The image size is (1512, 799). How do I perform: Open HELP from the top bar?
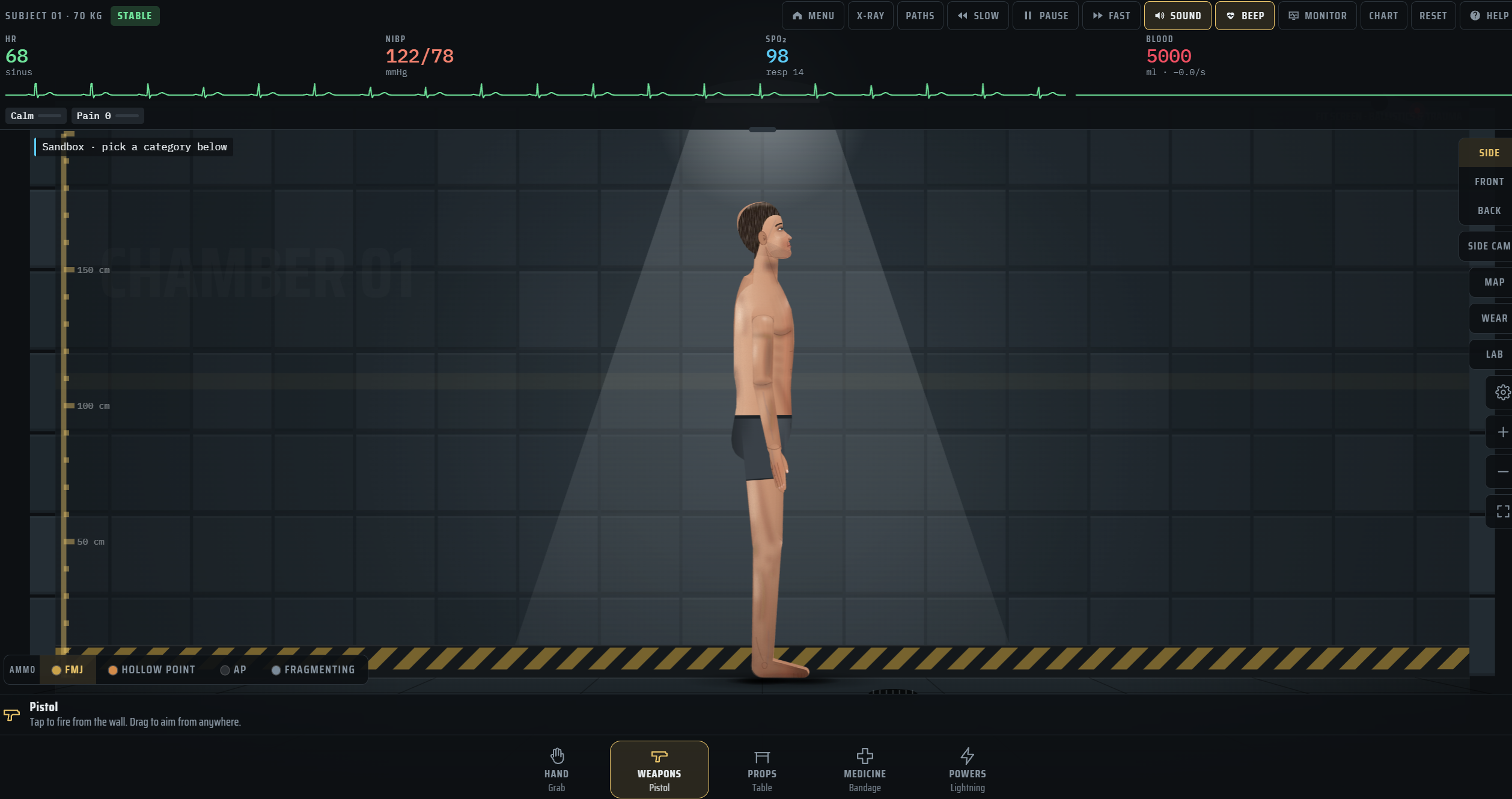tap(1487, 16)
